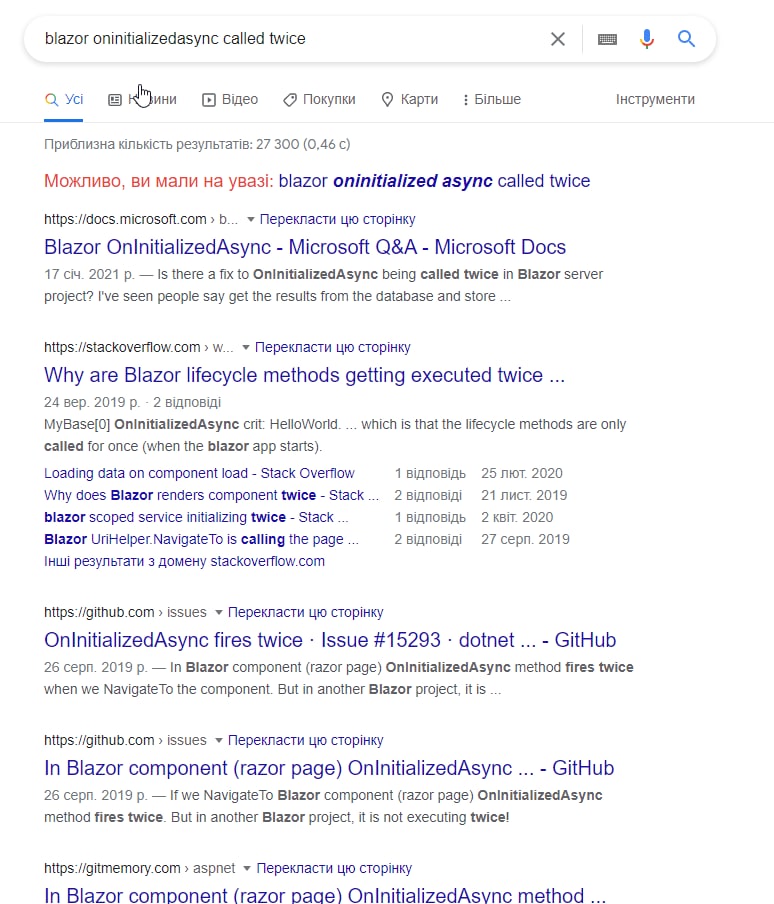Open 'Blazor UriHelper.NavigateTo is calling' sublink

click(201, 539)
